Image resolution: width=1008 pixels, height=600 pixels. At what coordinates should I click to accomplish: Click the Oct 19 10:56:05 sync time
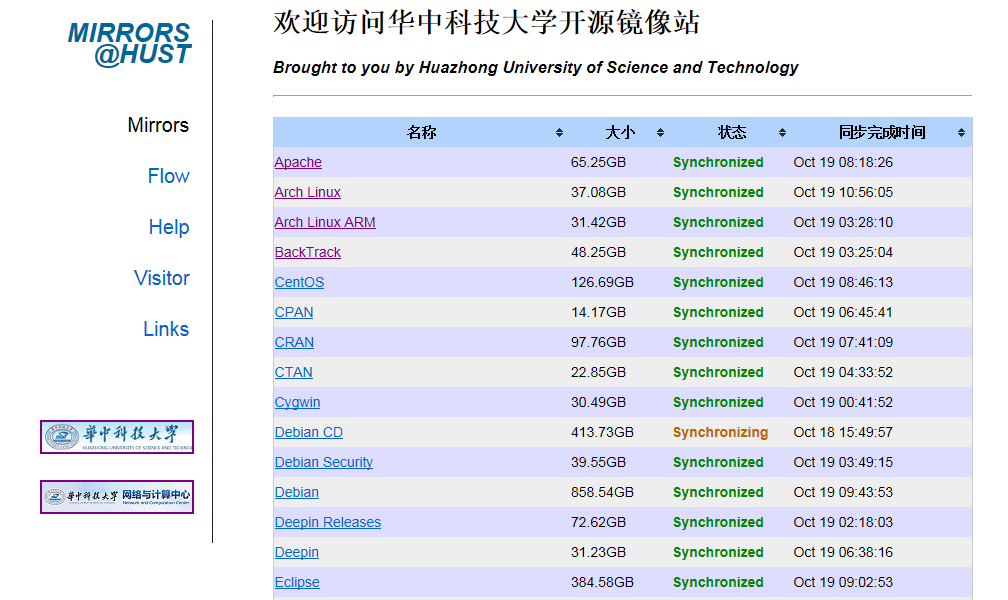[x=843, y=192]
